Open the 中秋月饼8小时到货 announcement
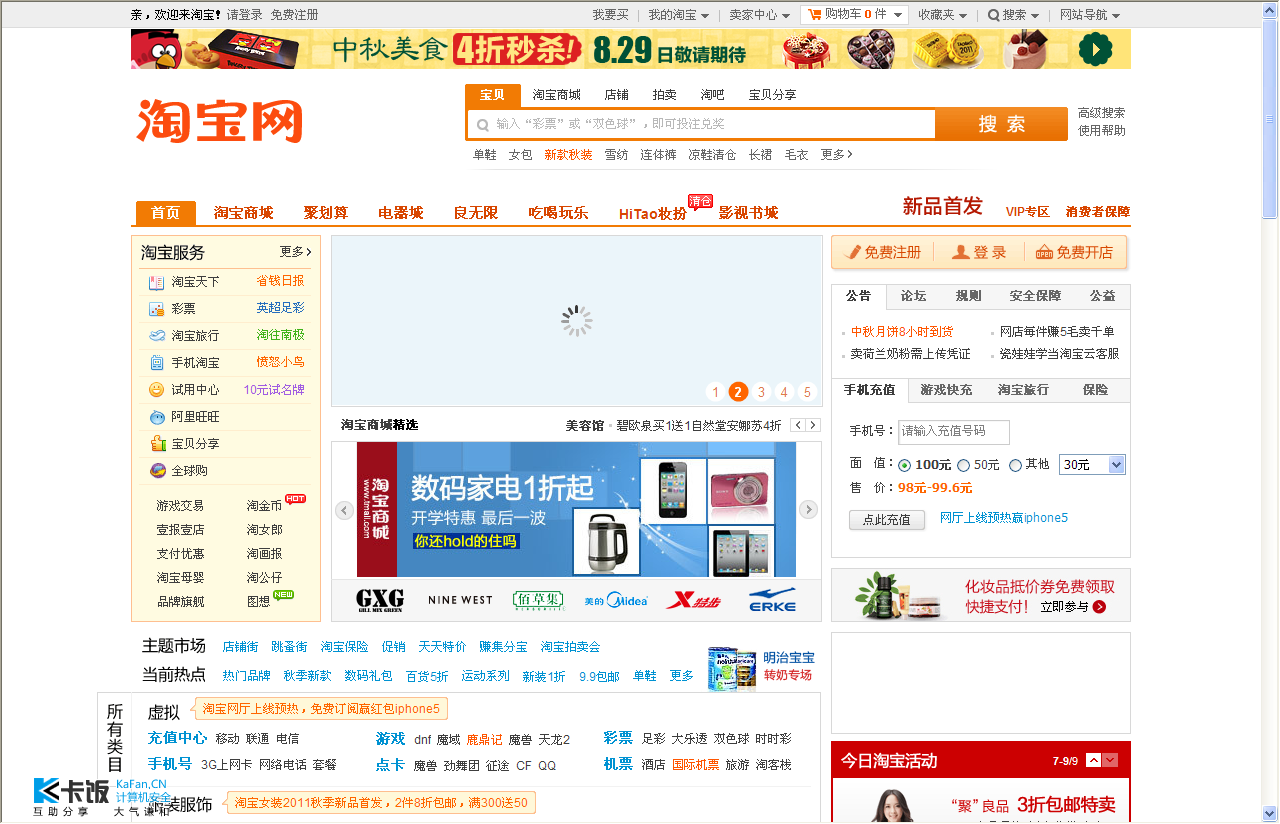Image resolution: width=1280 pixels, height=824 pixels. click(x=902, y=332)
